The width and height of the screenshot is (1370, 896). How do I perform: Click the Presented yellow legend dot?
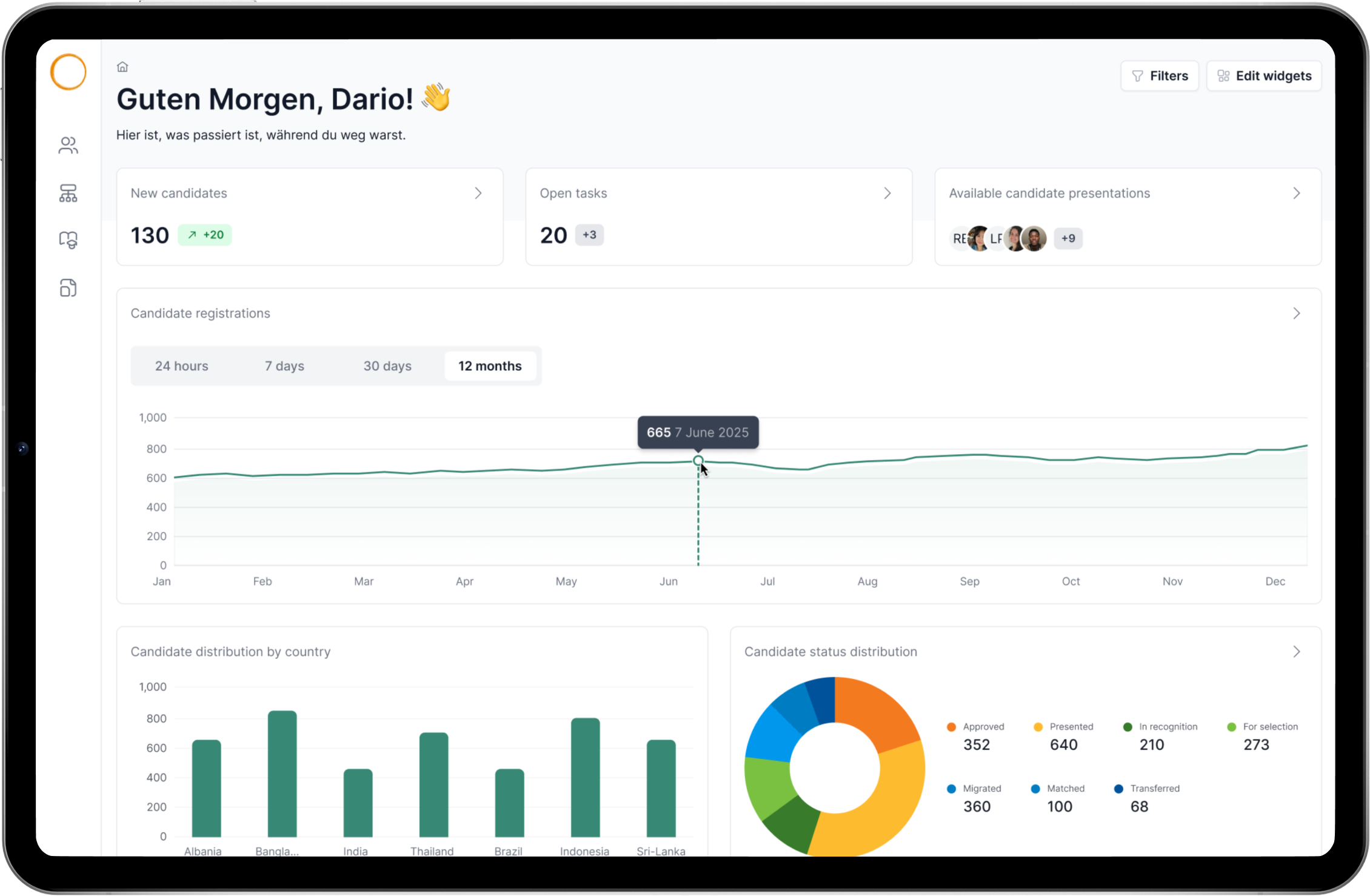pyautogui.click(x=1038, y=727)
